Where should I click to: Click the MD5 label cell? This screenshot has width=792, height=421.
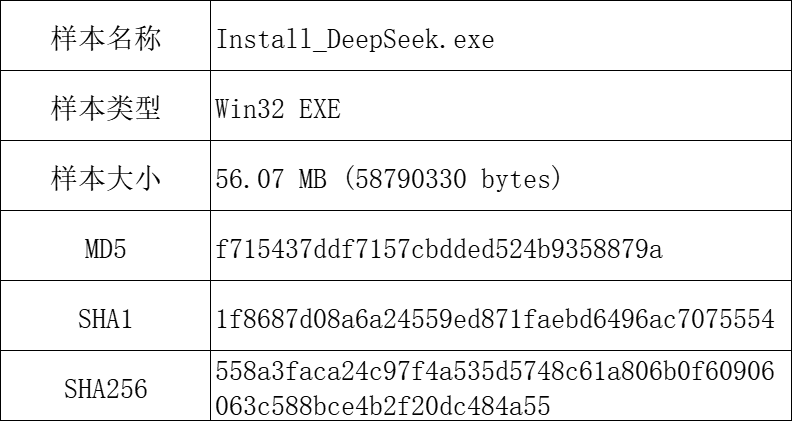pyautogui.click(x=105, y=248)
